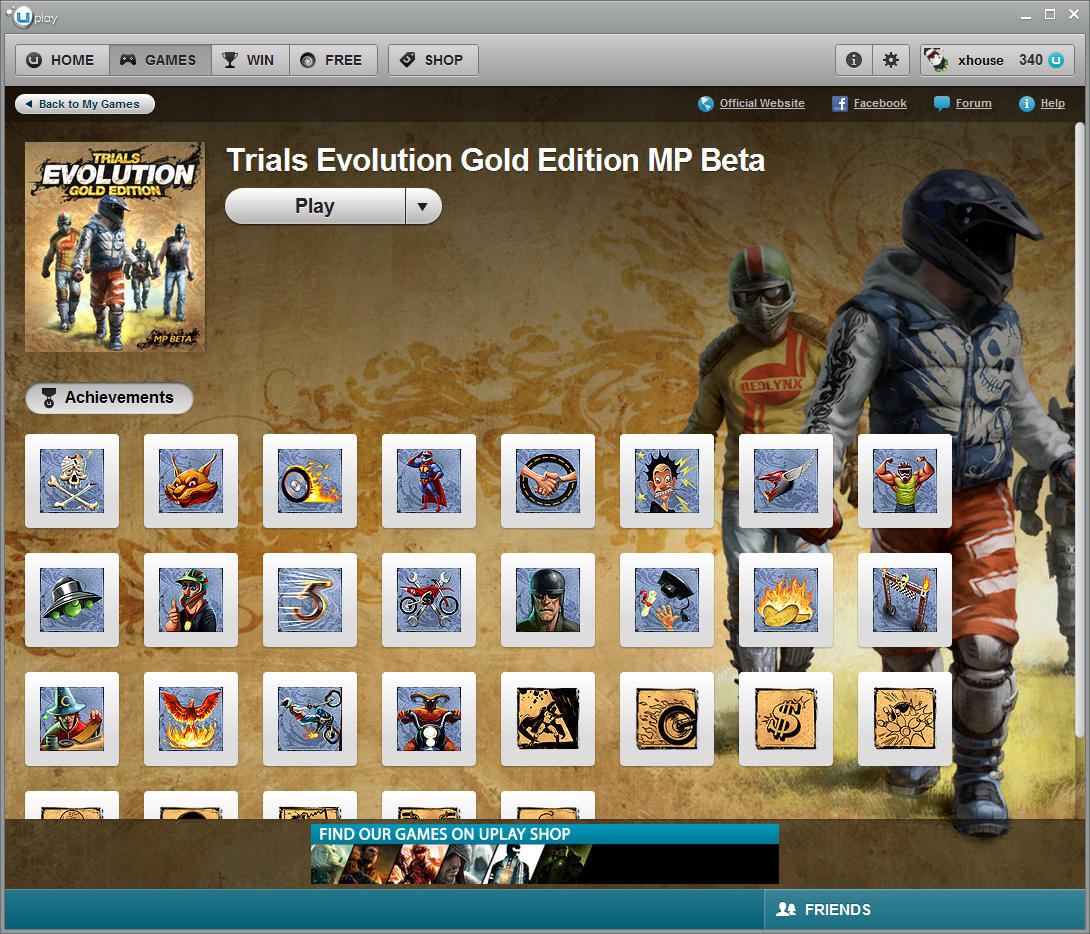Viewport: 1090px width, 934px height.
Task: Click the vertical page scrollbar
Action: coord(1080,431)
